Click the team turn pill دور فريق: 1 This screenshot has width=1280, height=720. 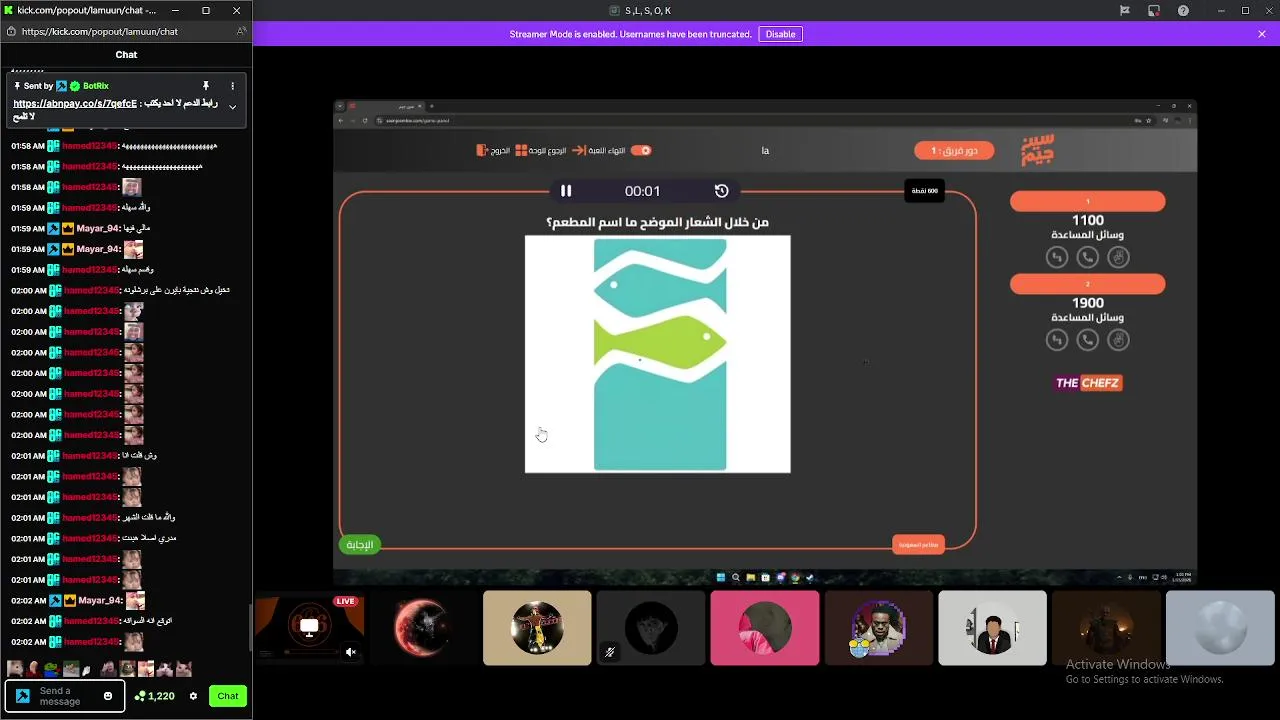click(953, 151)
